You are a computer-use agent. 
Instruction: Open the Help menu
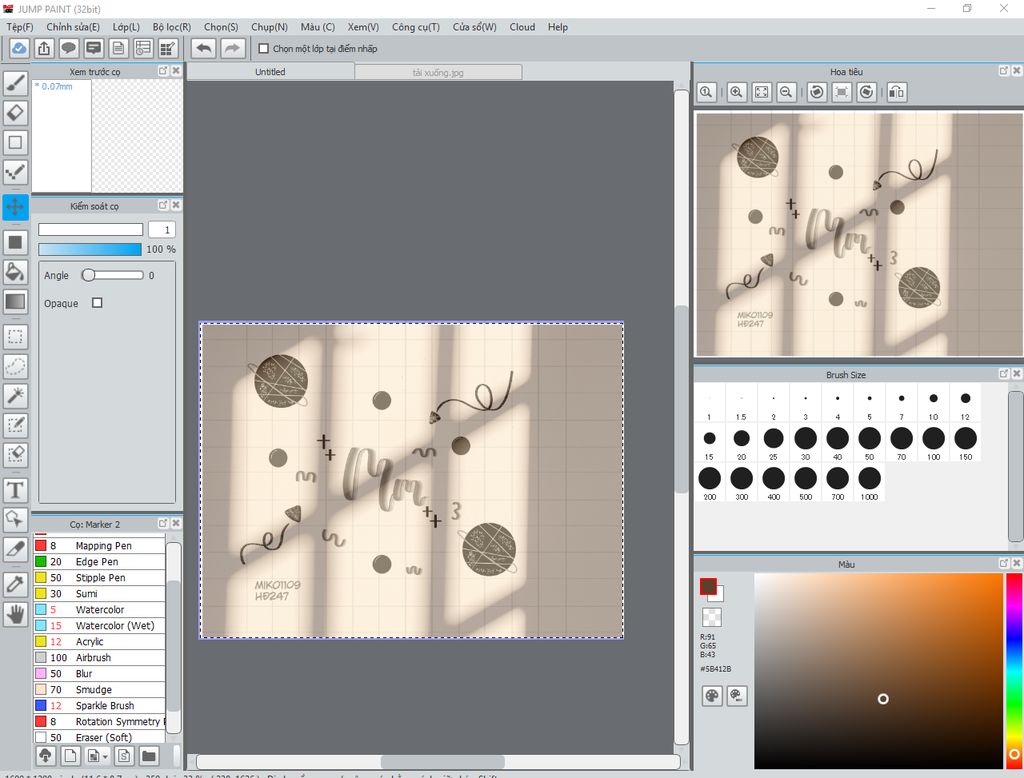558,27
